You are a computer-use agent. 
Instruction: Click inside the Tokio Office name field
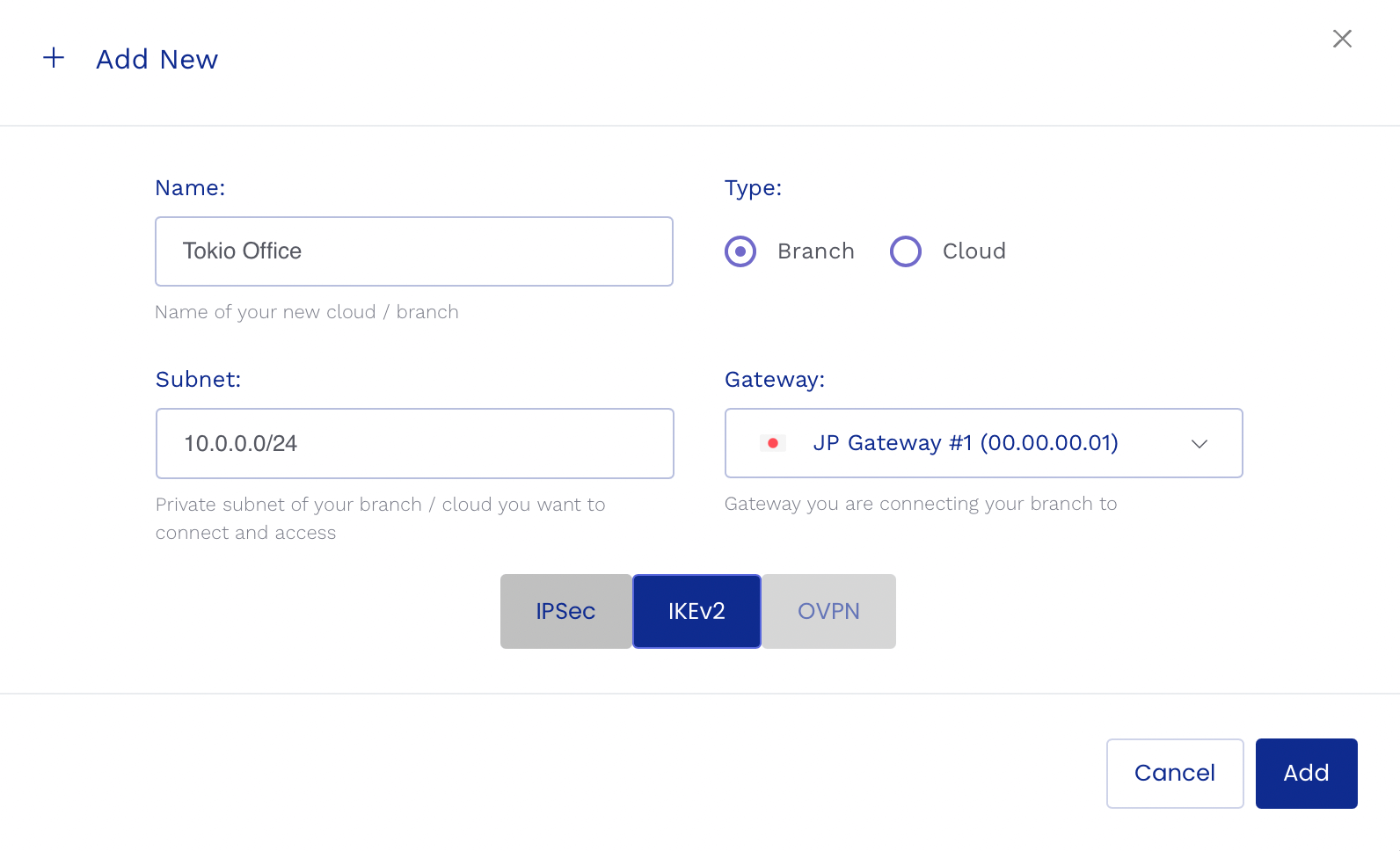click(x=413, y=251)
